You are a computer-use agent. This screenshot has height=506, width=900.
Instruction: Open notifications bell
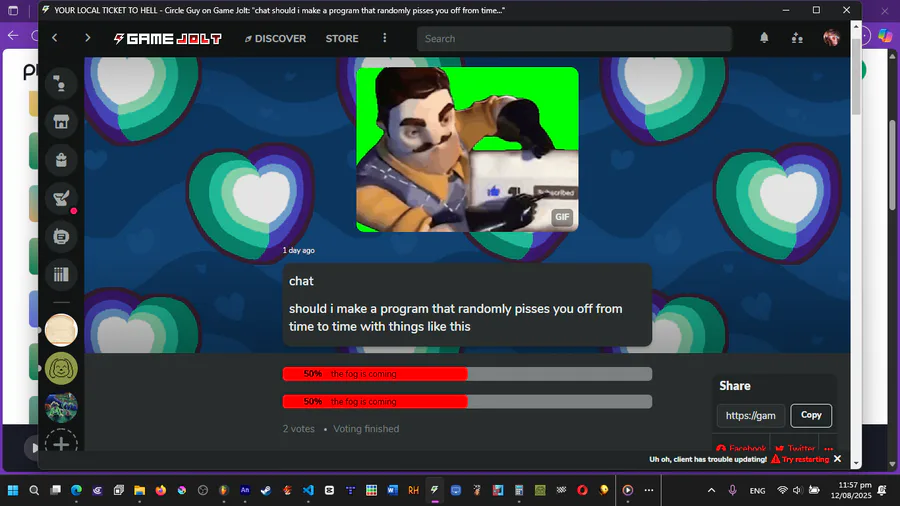coord(764,38)
